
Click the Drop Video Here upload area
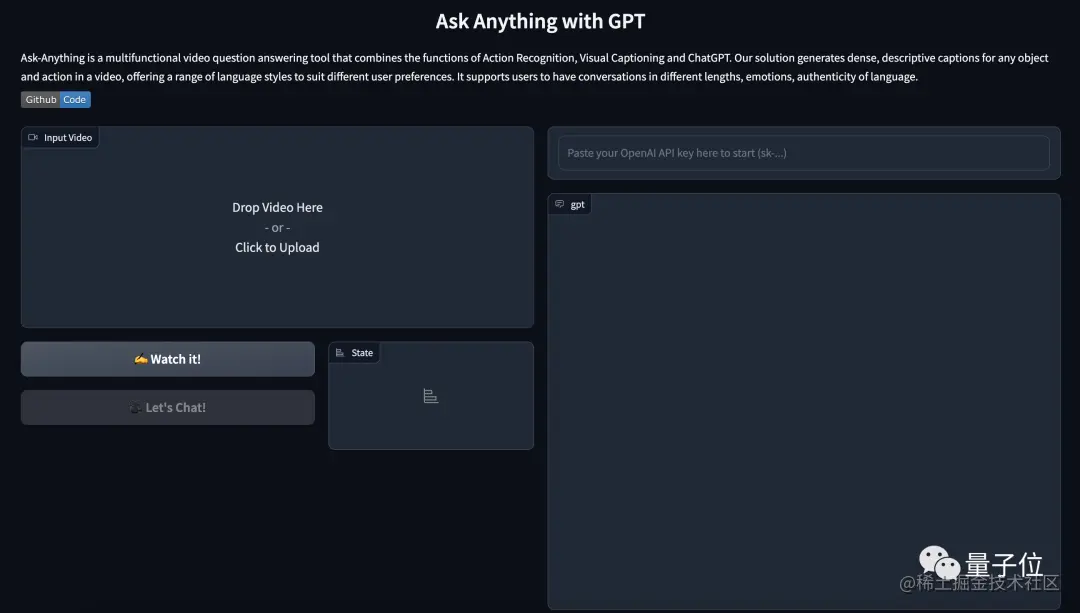click(x=277, y=227)
